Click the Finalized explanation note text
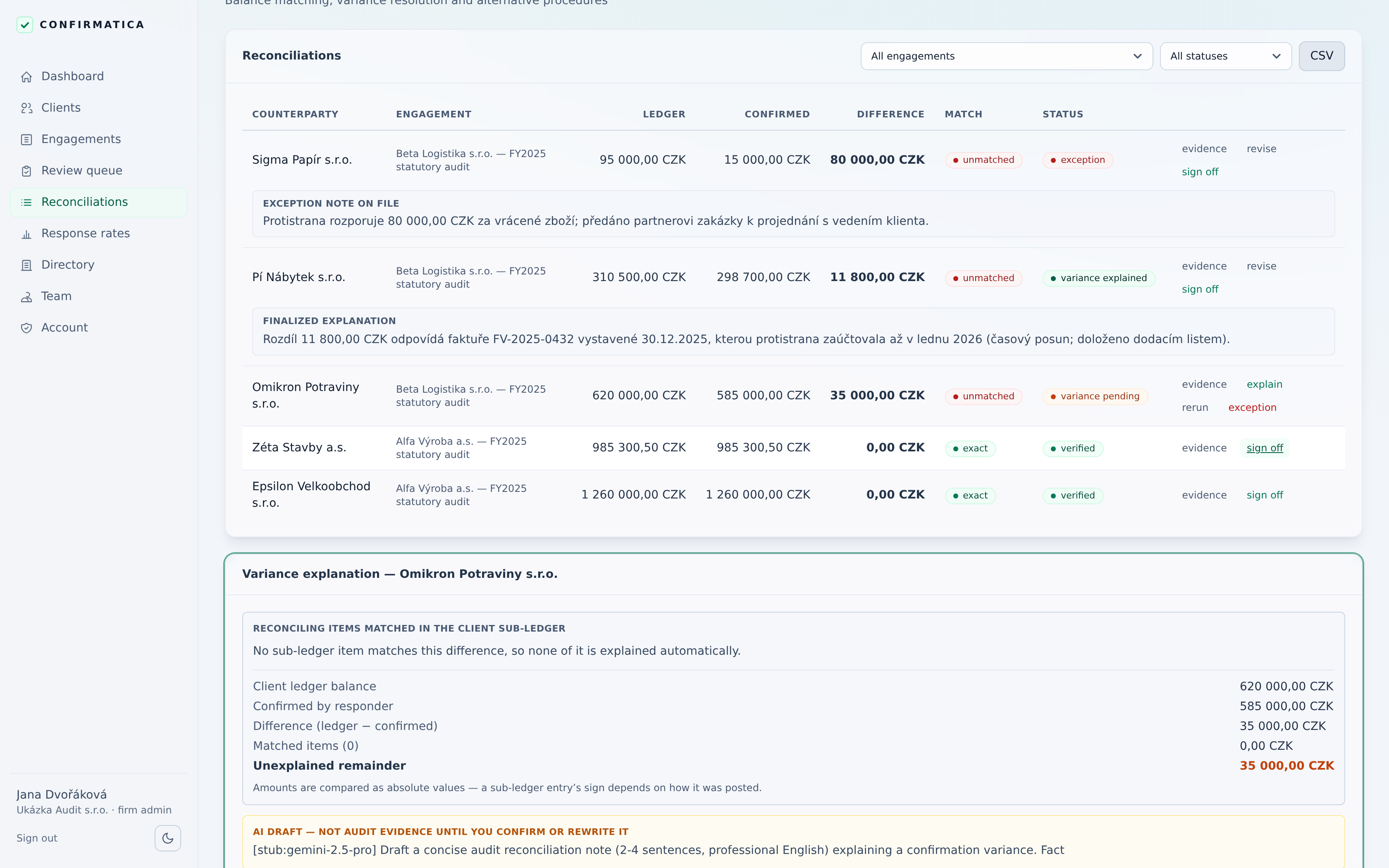This screenshot has width=1389, height=868. tap(746, 339)
